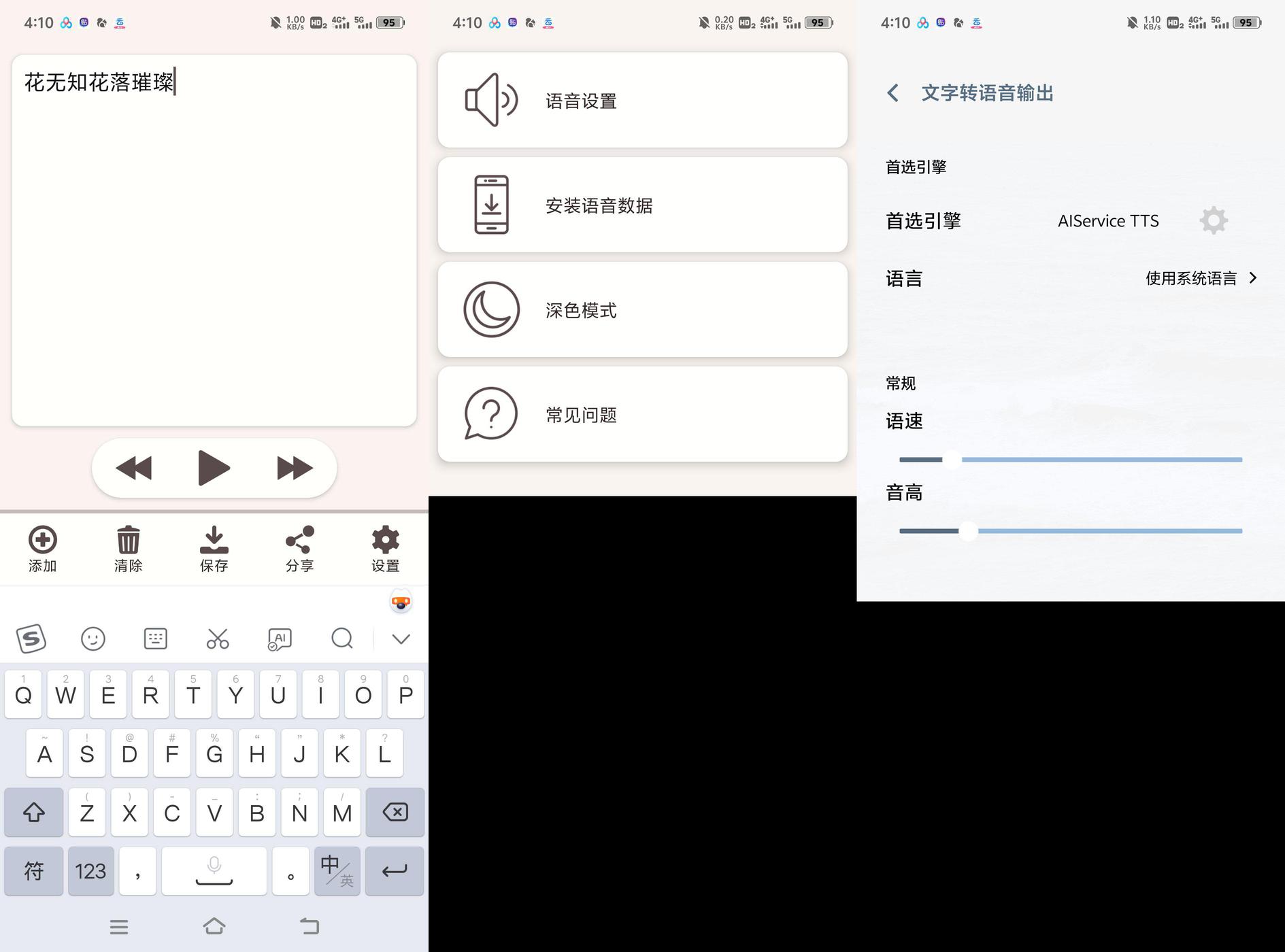1285x952 pixels.
Task: Open 安装语音数据 menu entry
Action: point(643,205)
